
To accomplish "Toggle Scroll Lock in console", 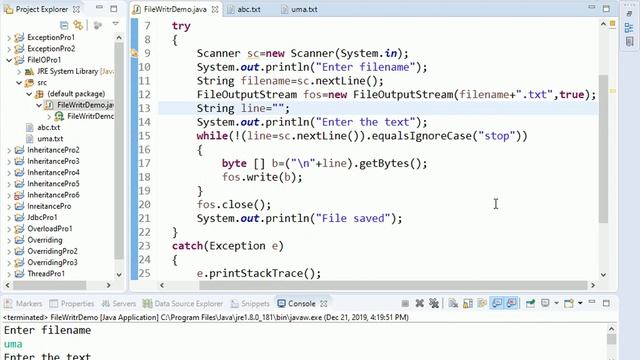I will click(x=468, y=303).
